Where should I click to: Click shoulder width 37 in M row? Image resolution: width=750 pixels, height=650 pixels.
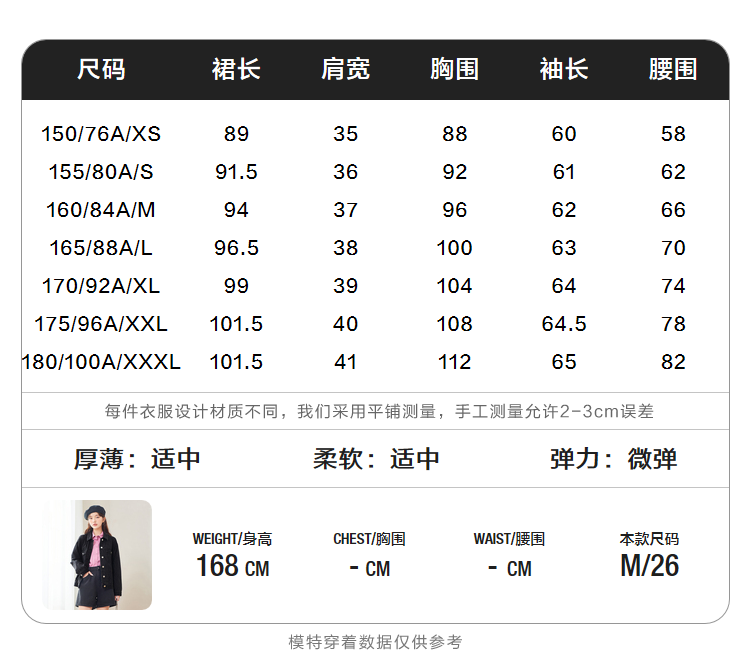345,210
